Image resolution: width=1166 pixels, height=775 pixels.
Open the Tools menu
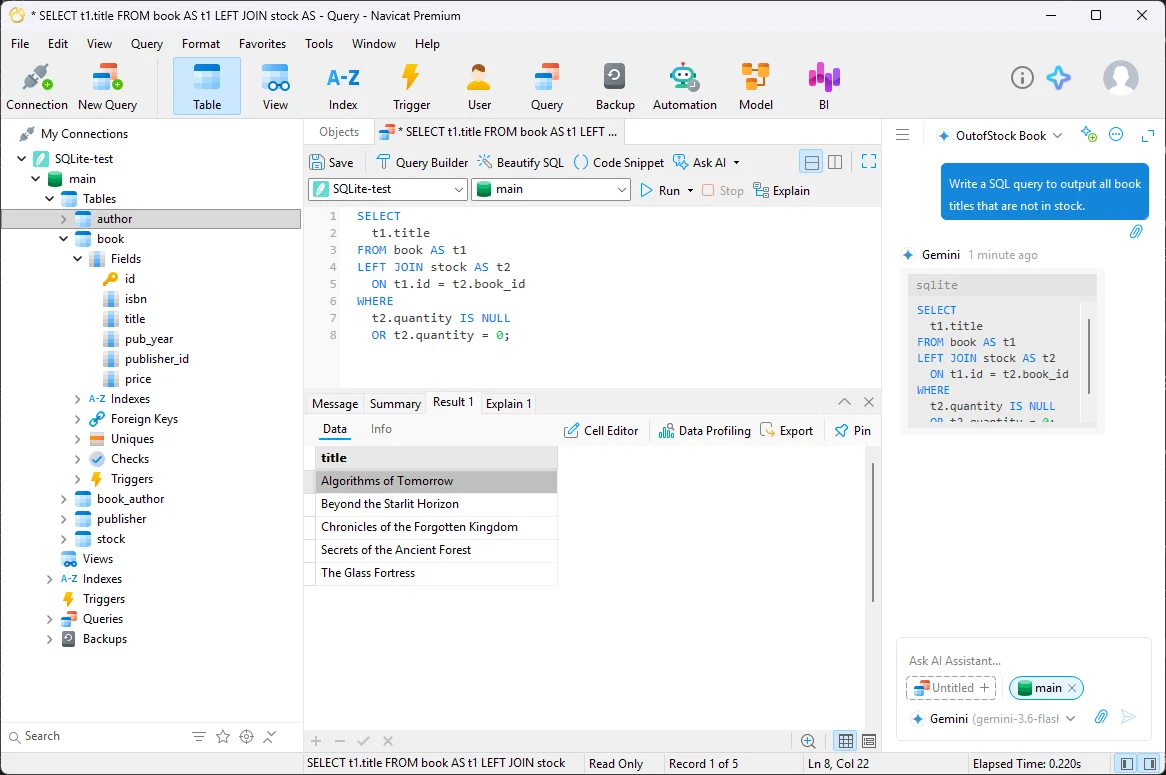pyautogui.click(x=319, y=44)
